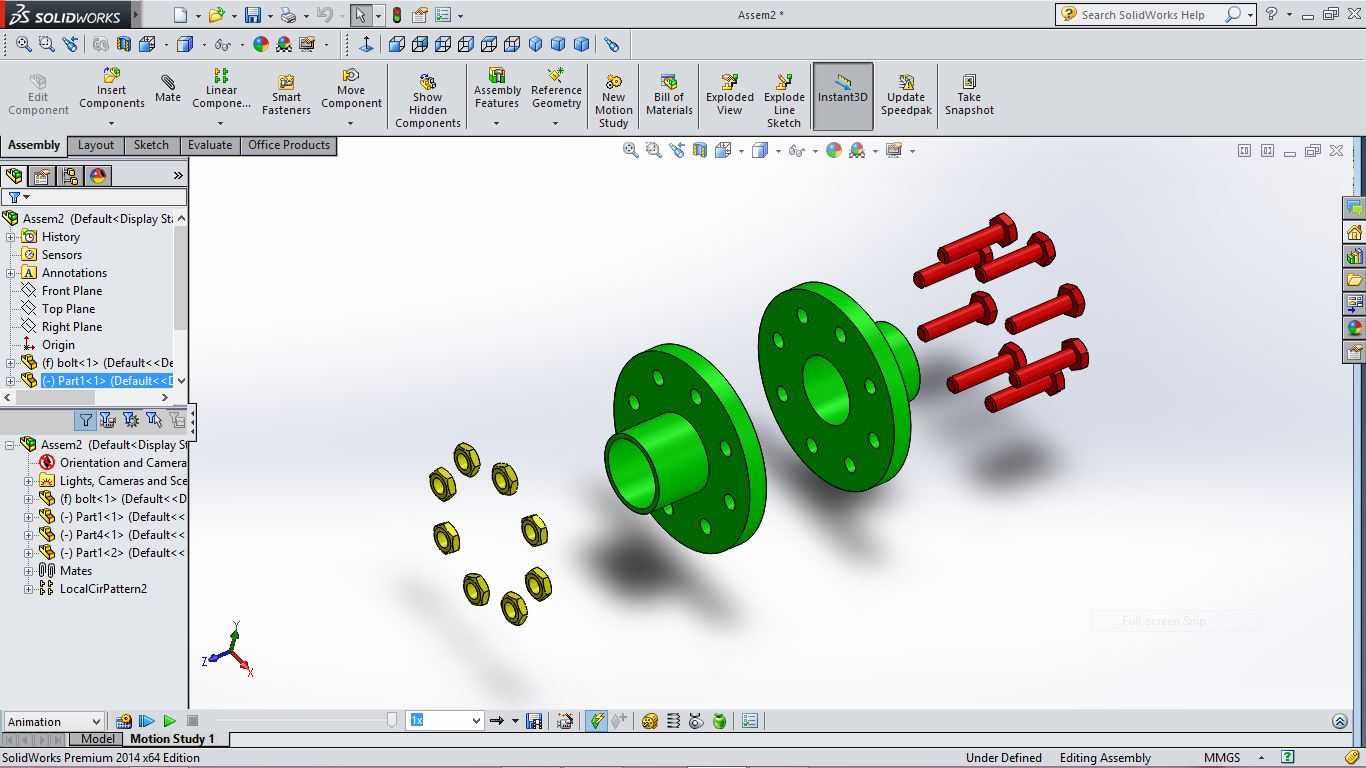Play the animation from start
Image resolution: width=1366 pixels, height=768 pixels.
click(147, 721)
